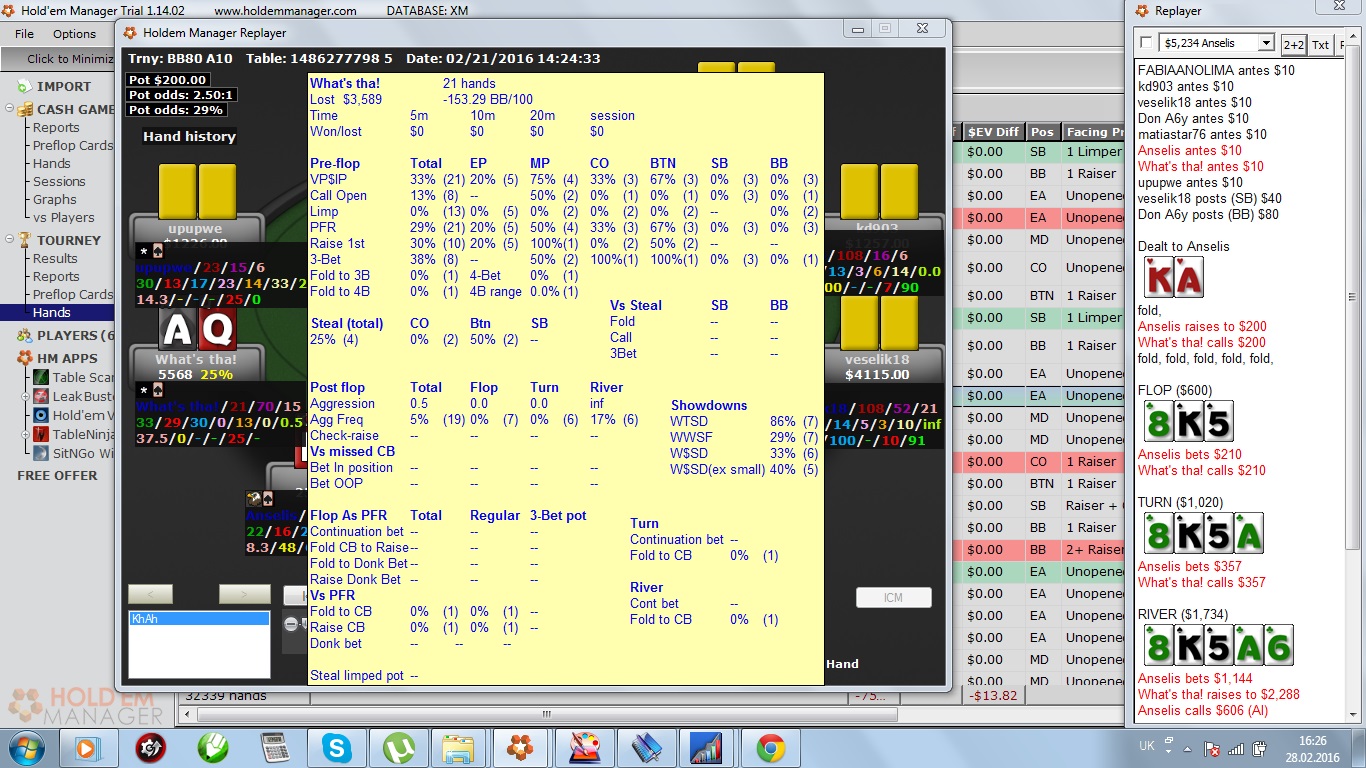
Task: Select the highlighted Tourney Hands item
Action: 57,312
